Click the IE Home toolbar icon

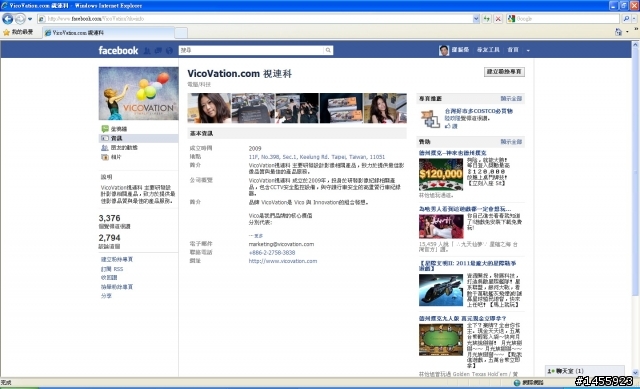618,32
